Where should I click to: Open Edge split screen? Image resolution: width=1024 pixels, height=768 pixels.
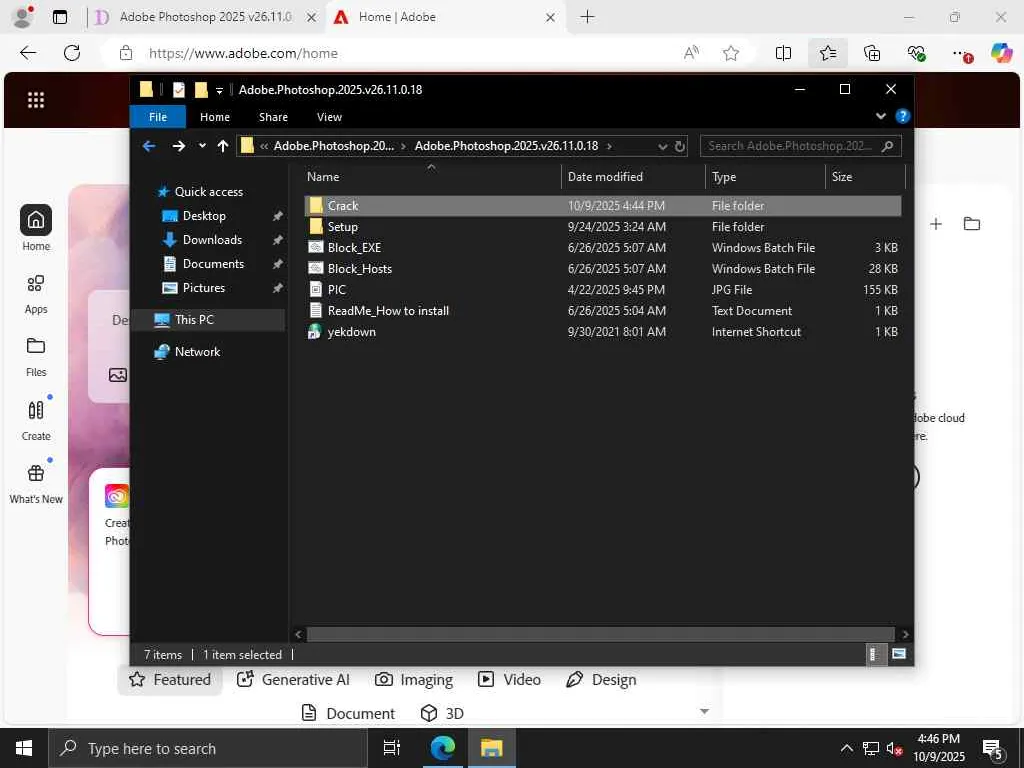(x=783, y=53)
